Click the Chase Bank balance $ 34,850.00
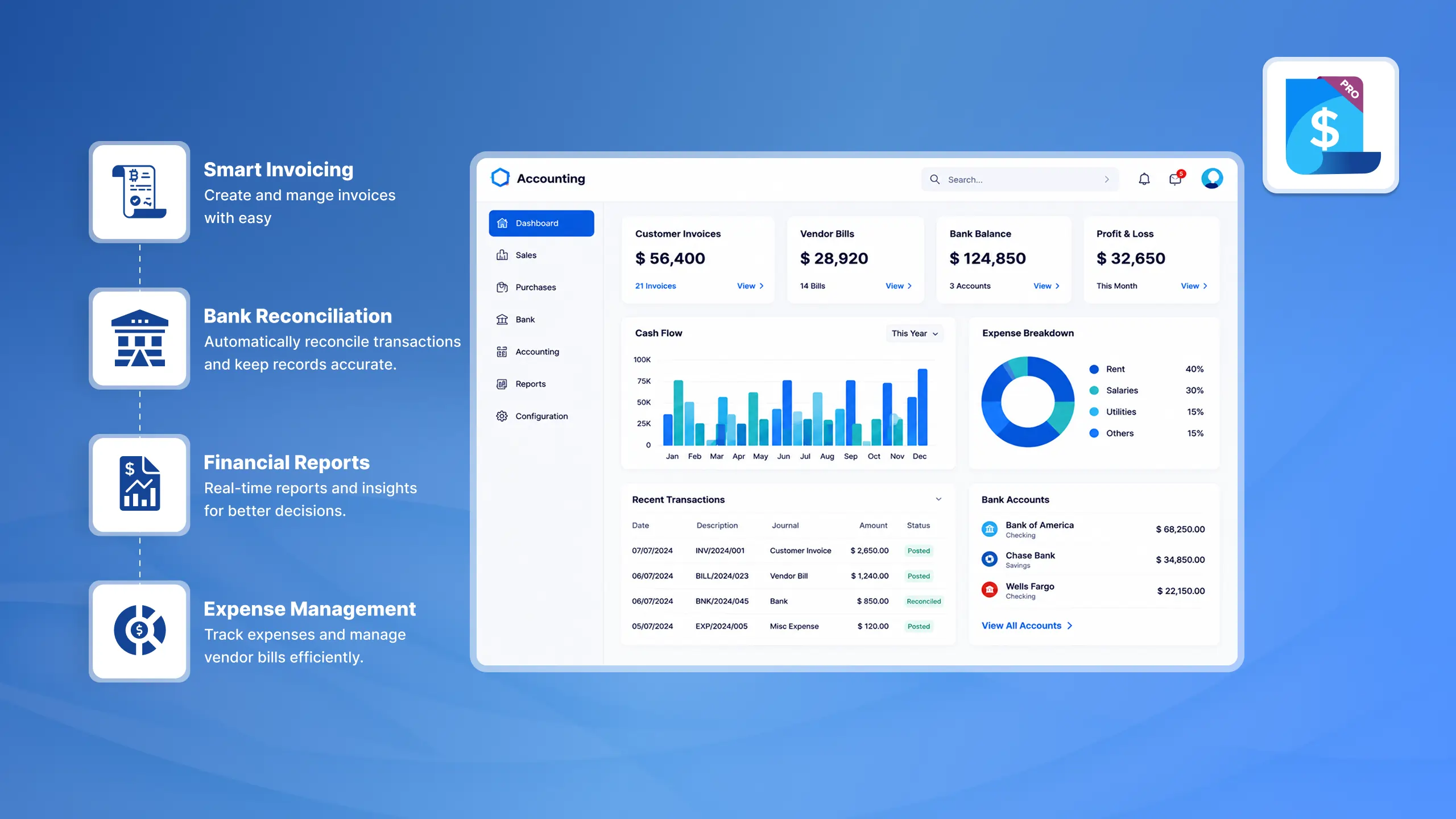The height and width of the screenshot is (819, 1456). tap(1180, 560)
